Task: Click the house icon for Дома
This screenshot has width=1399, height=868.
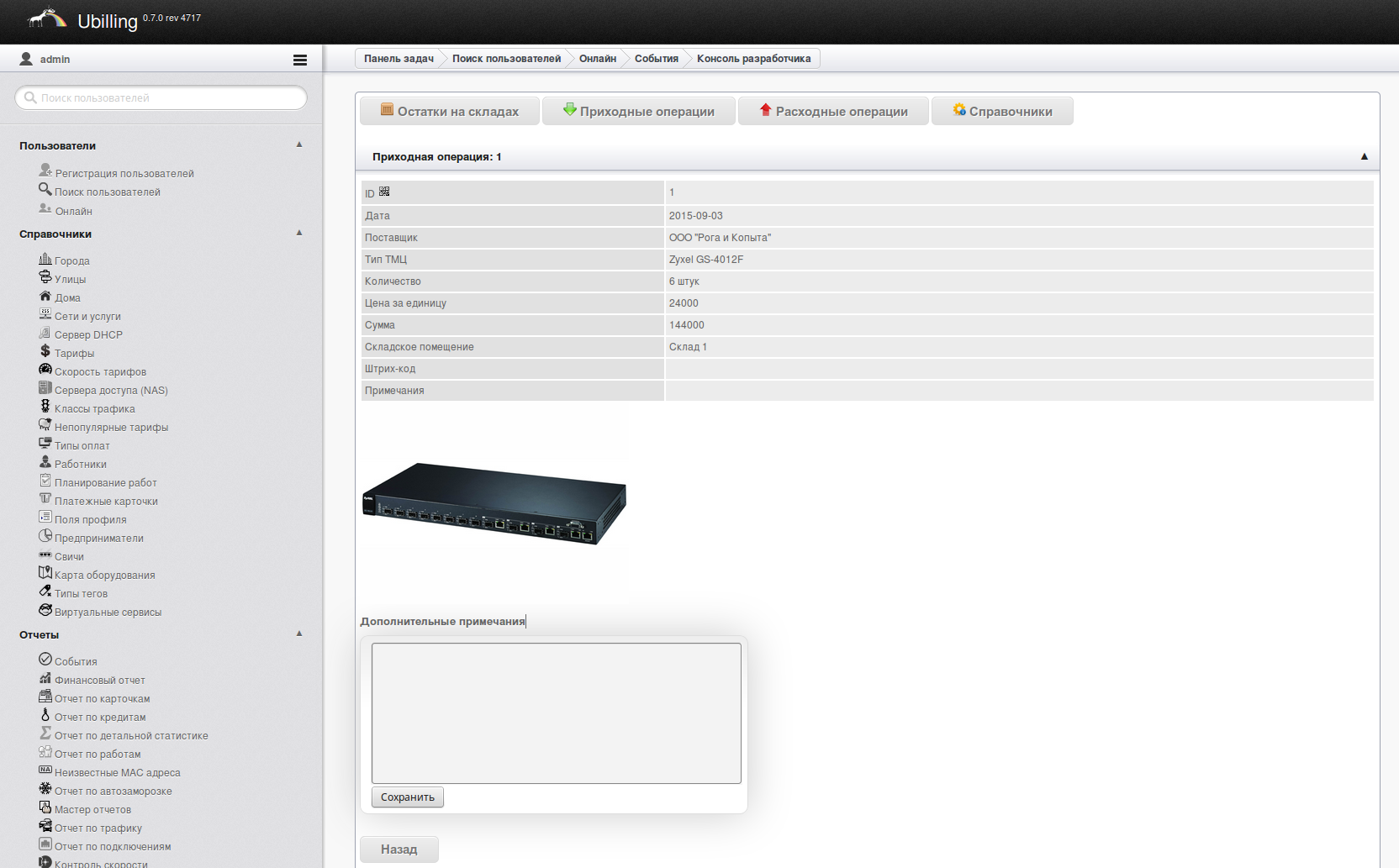Action: 45,296
